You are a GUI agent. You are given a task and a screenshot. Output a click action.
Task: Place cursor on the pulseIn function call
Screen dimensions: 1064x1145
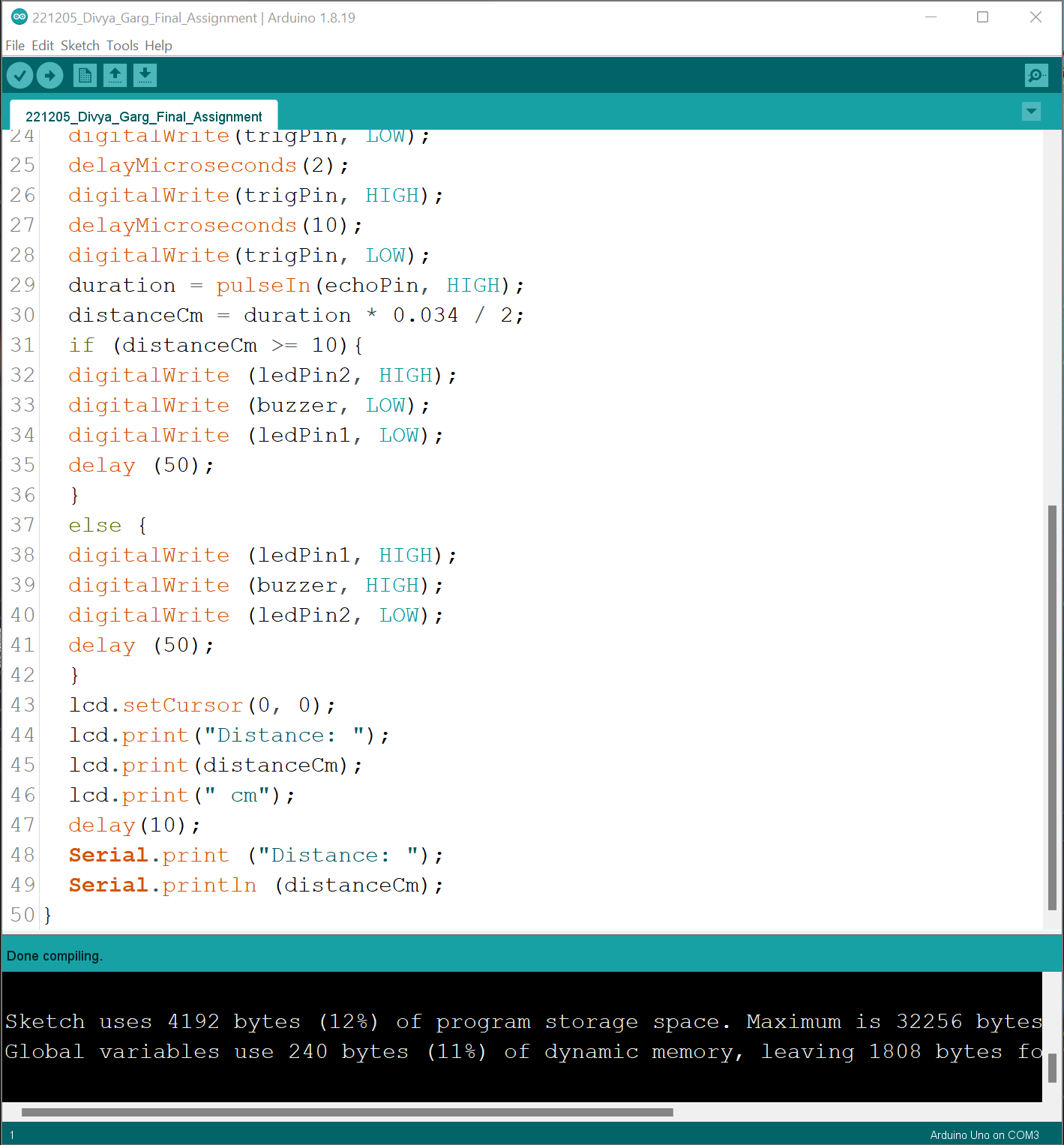click(x=263, y=286)
